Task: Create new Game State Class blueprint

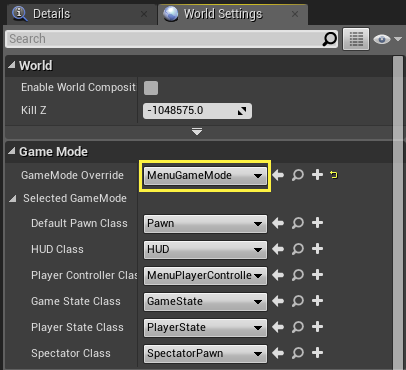Action: tap(317, 301)
